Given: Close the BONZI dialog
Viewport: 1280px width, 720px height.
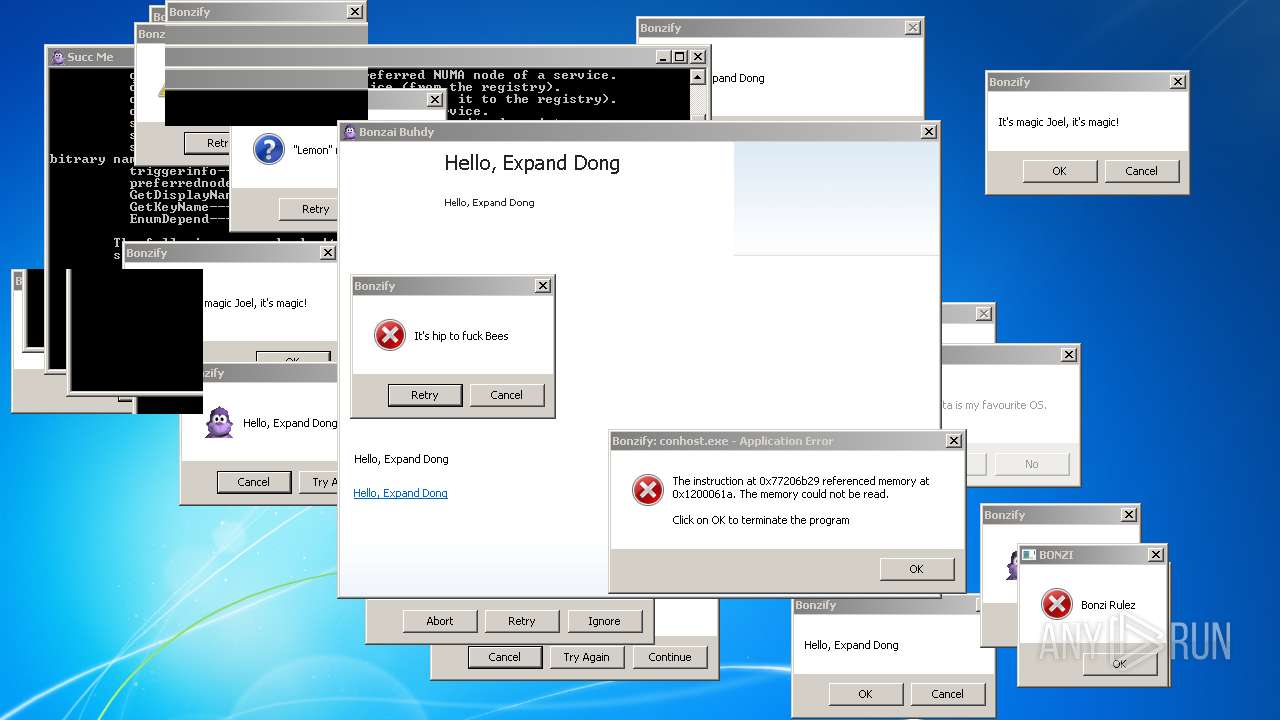Looking at the screenshot, I should (1156, 555).
